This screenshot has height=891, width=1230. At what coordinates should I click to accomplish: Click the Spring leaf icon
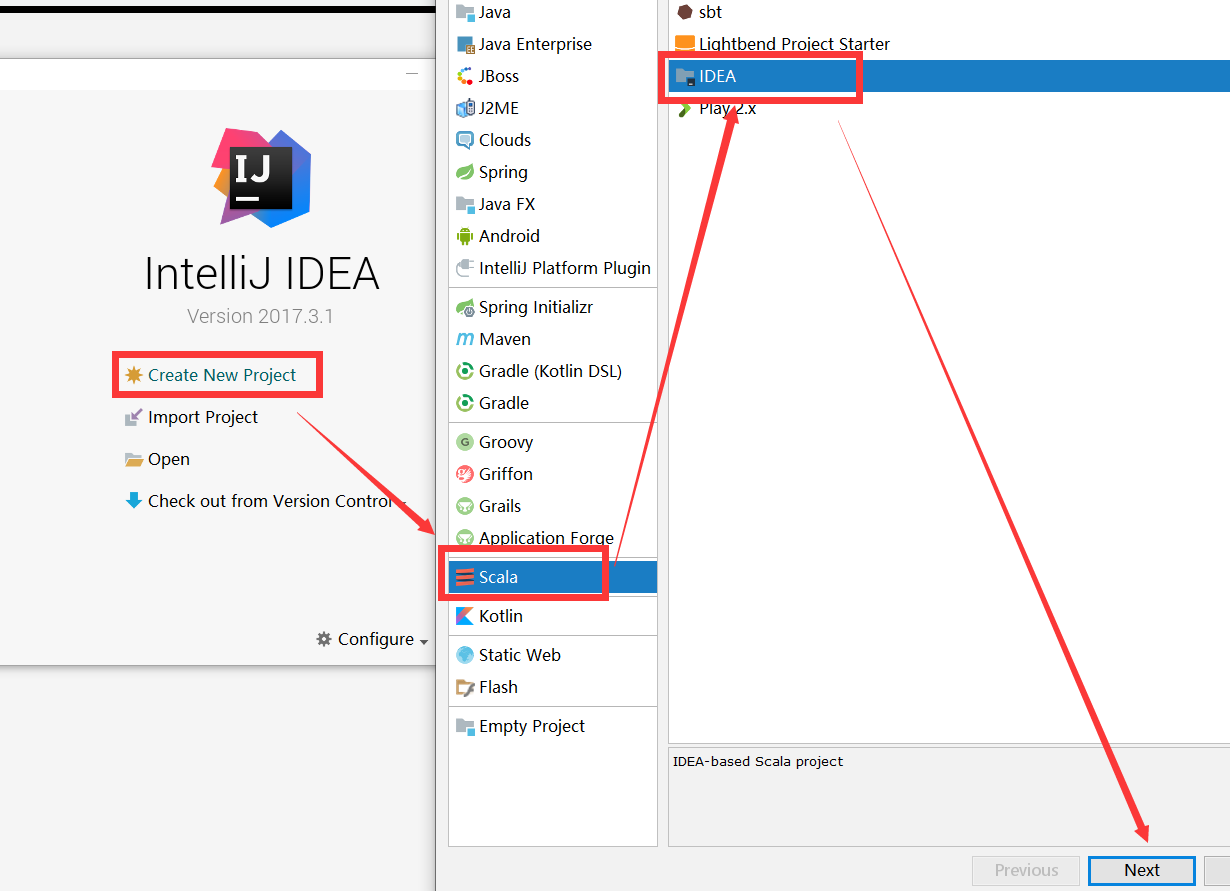coord(465,172)
